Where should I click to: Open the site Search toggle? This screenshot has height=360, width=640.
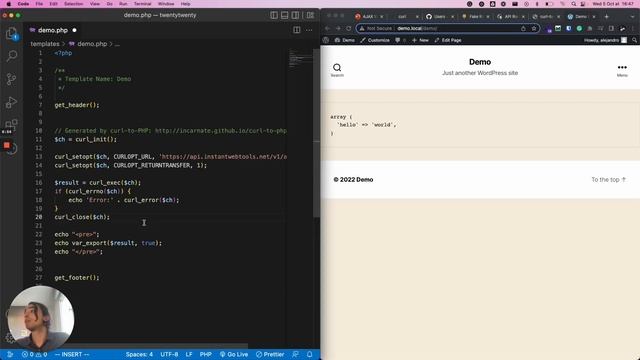point(337,70)
